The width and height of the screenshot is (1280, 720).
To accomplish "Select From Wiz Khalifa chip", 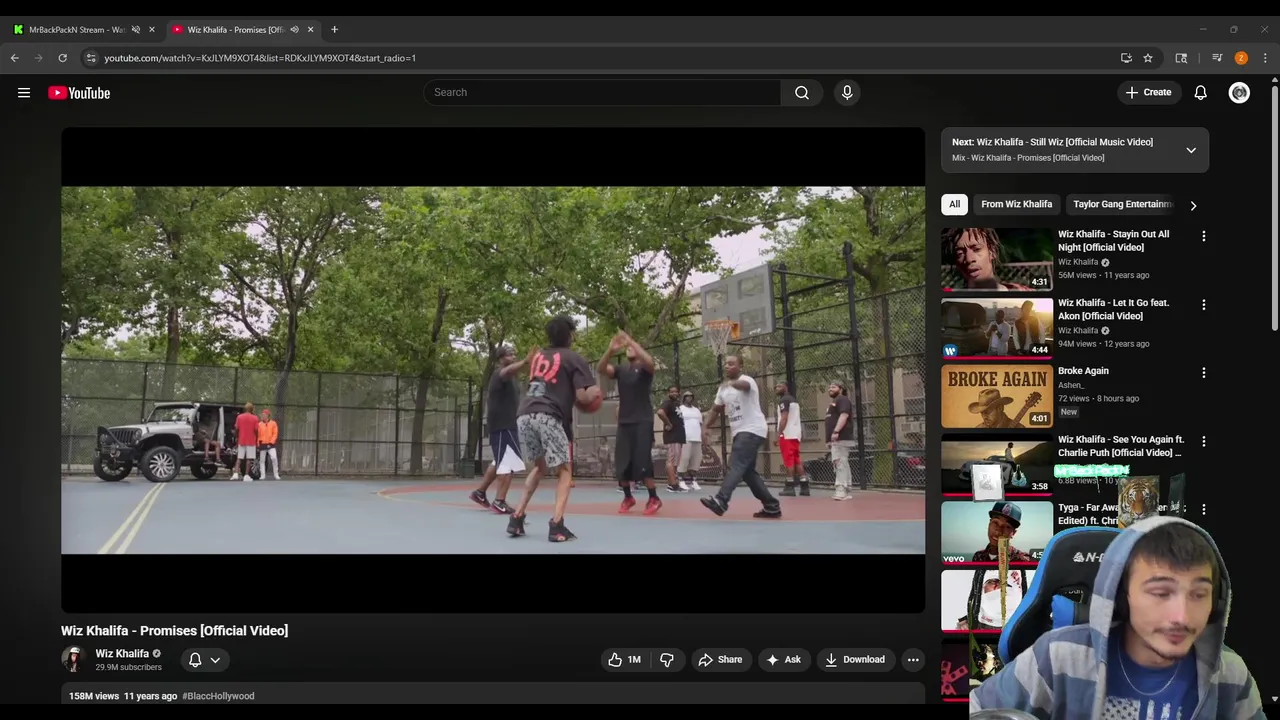I will point(1016,204).
